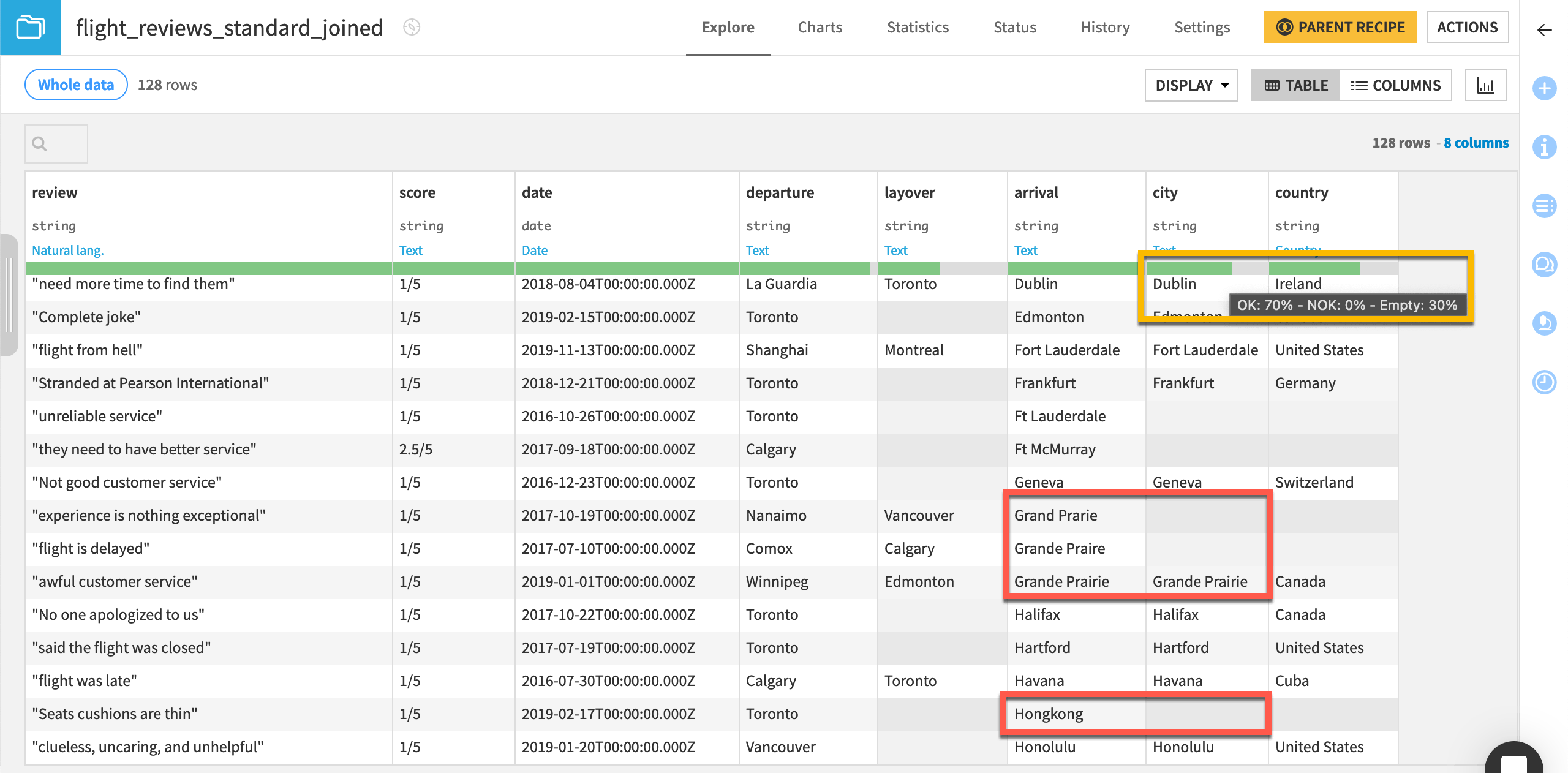
Task: Click the ACTIONS button
Action: click(x=1467, y=27)
